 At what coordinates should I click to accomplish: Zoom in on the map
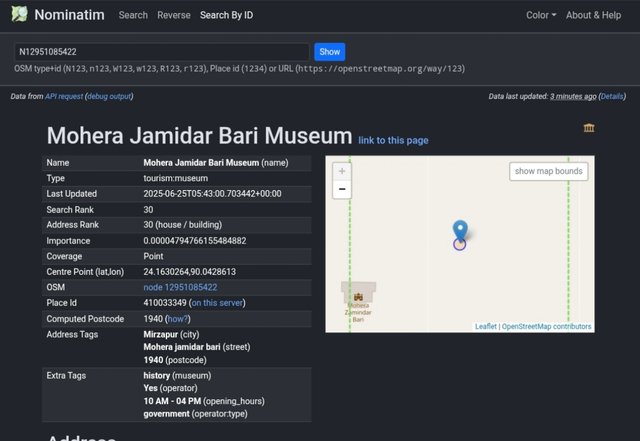point(342,171)
